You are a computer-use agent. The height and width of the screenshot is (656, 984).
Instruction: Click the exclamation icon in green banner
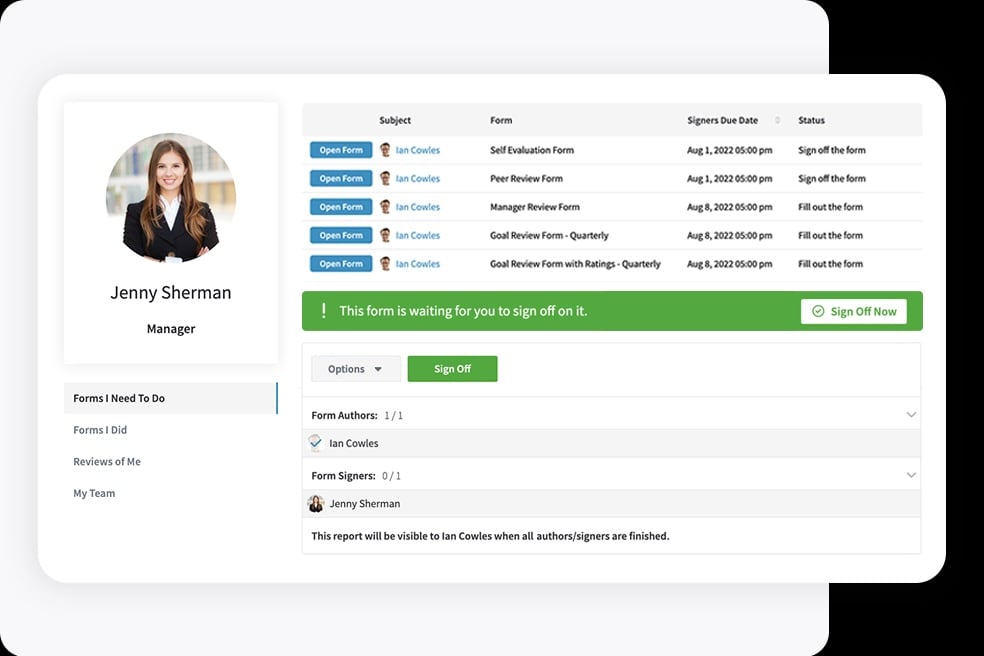pos(323,311)
